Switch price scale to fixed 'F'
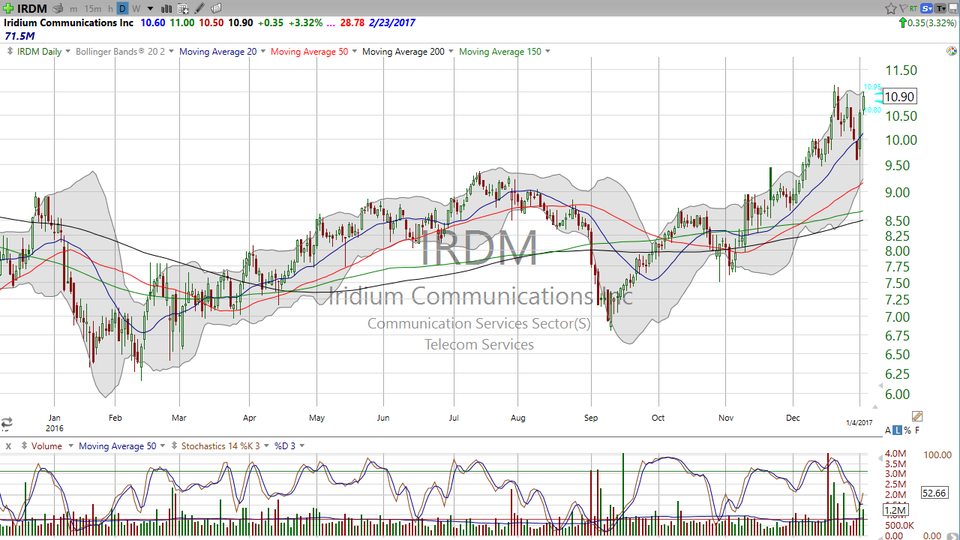 point(917,430)
